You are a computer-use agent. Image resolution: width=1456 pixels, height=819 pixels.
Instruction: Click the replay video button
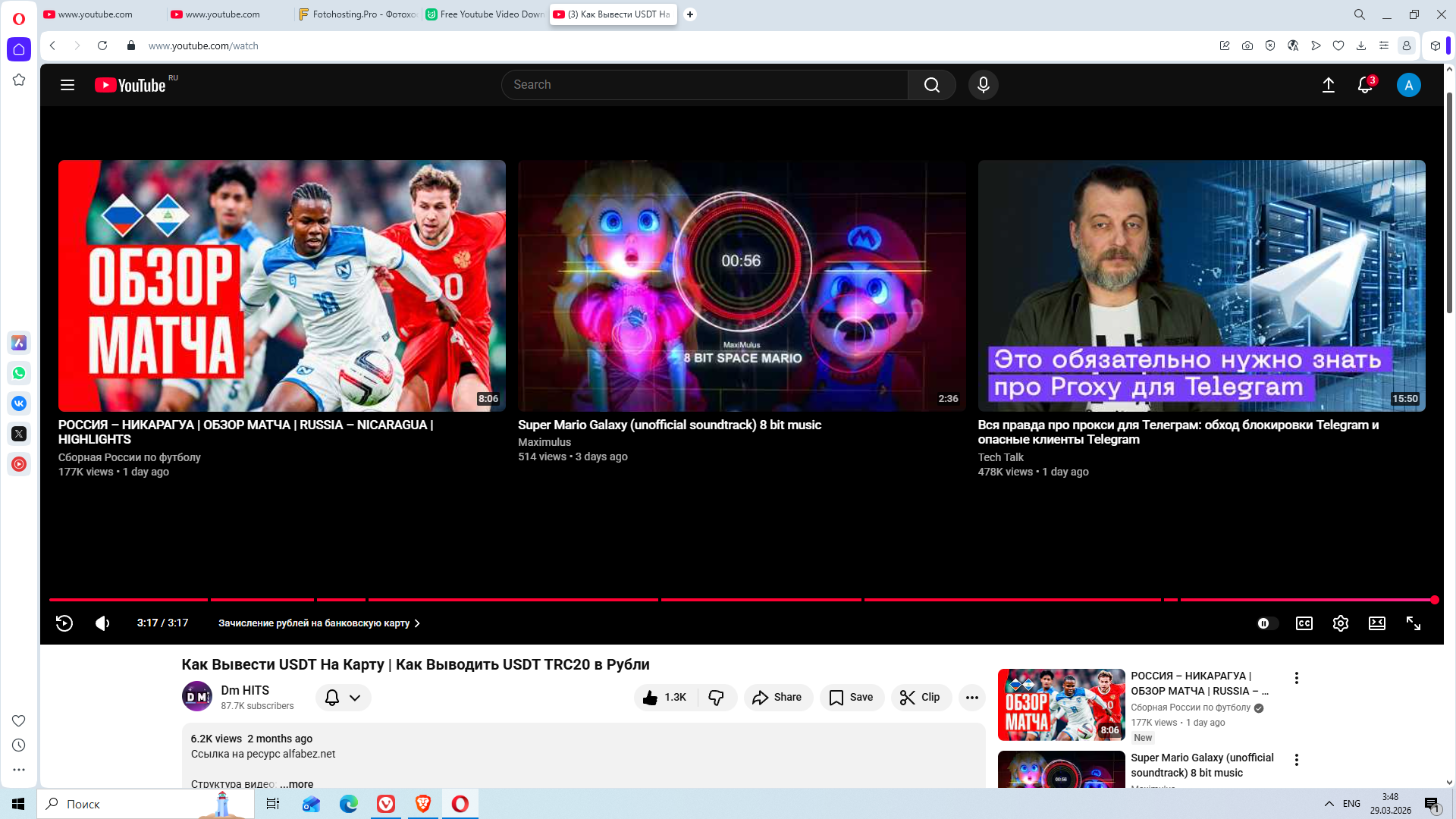(x=64, y=623)
